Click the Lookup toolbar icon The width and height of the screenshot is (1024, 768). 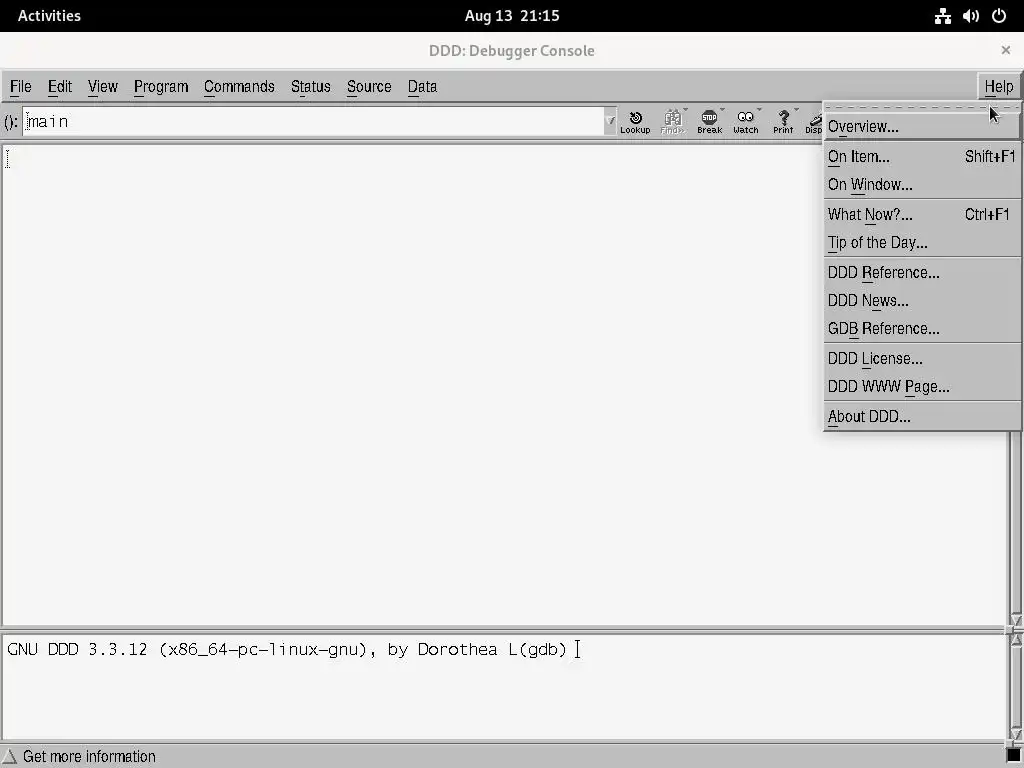point(635,121)
